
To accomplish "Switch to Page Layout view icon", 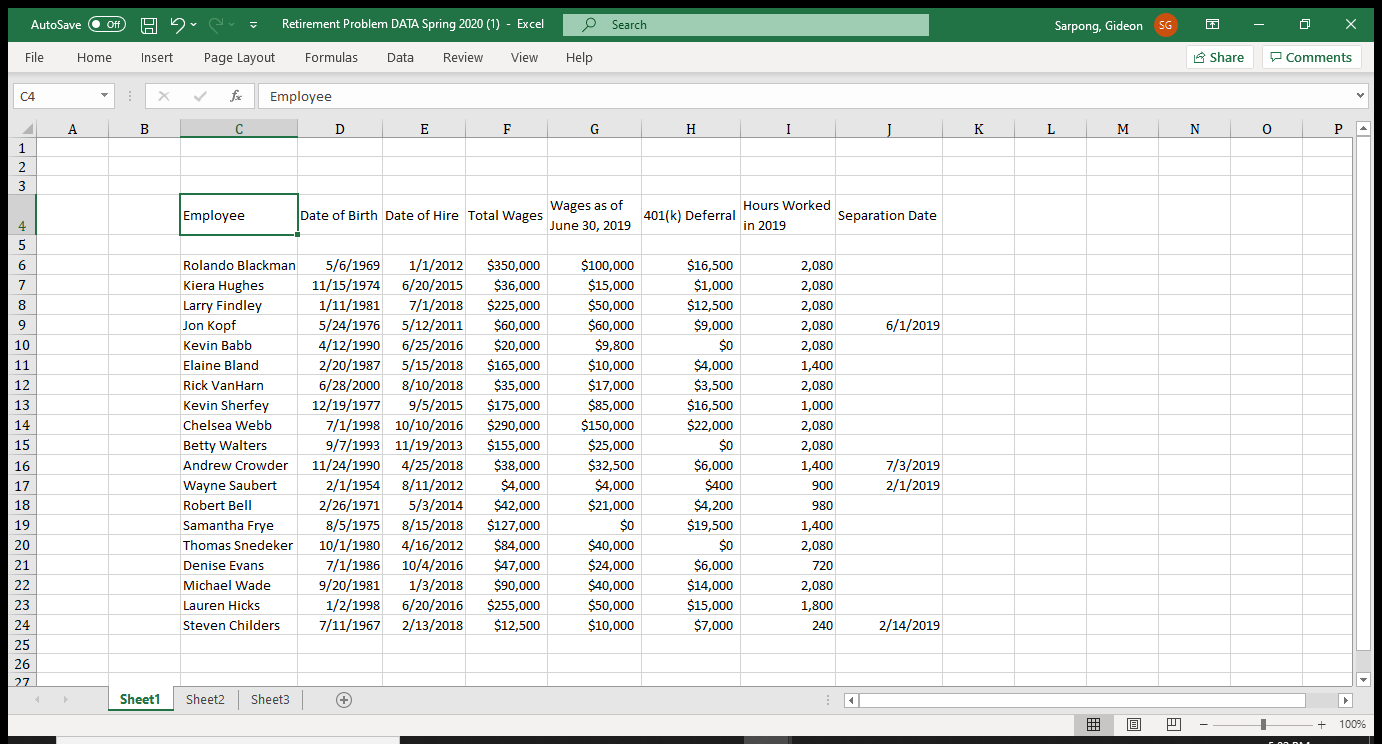I will [x=1134, y=724].
